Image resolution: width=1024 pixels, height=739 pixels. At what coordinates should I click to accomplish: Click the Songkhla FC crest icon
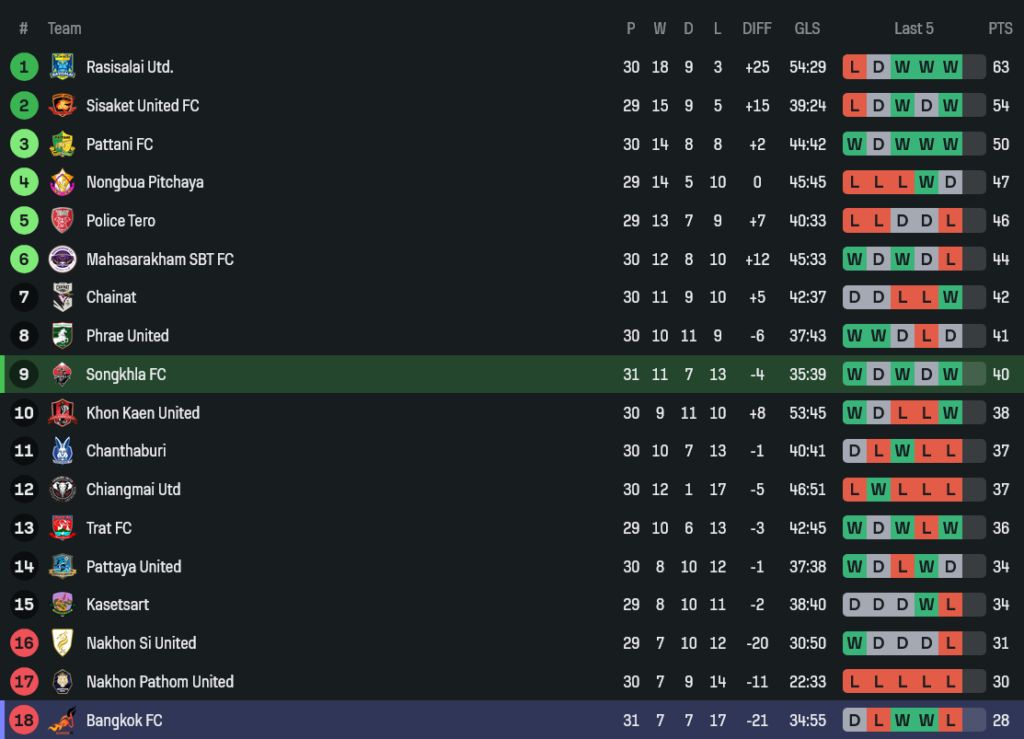[x=62, y=375]
